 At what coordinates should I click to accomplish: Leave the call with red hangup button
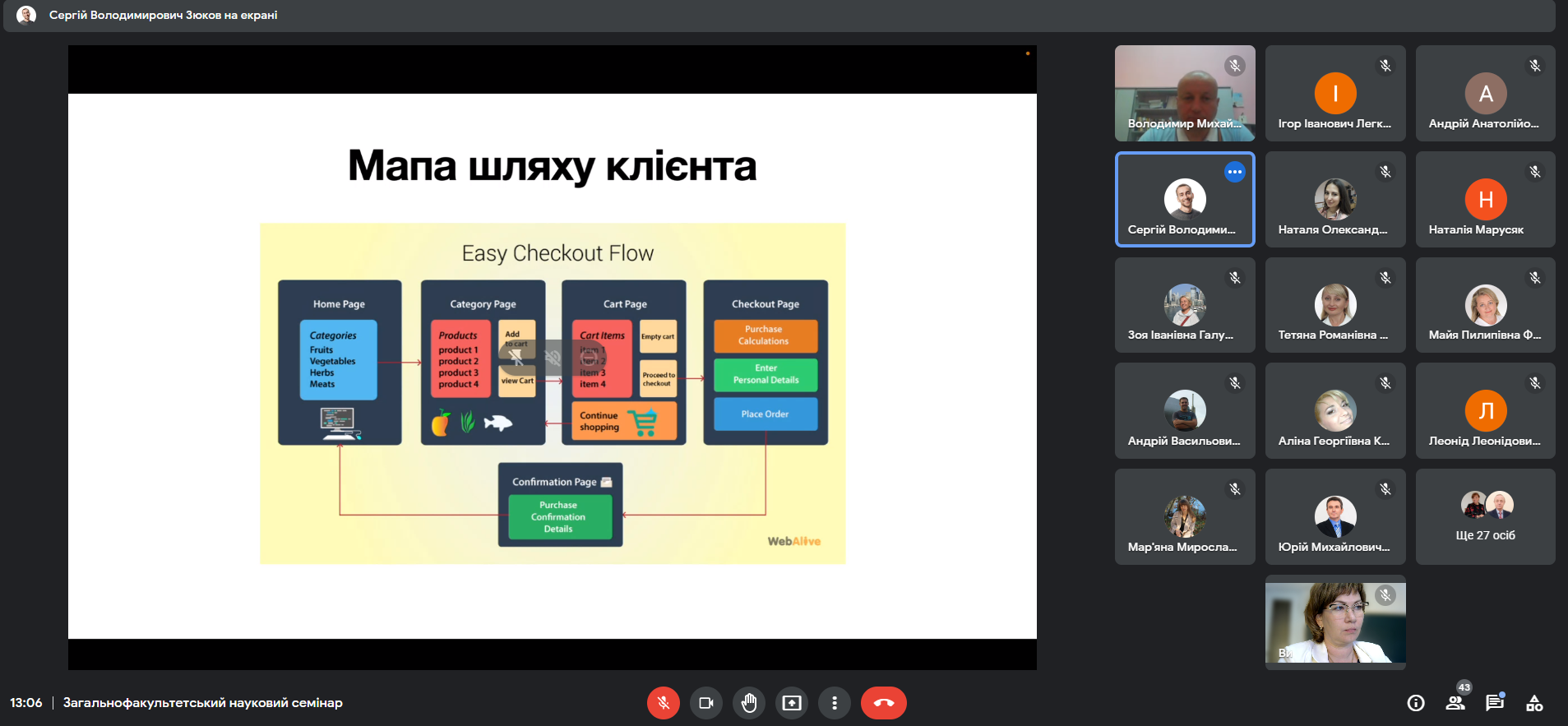884,703
